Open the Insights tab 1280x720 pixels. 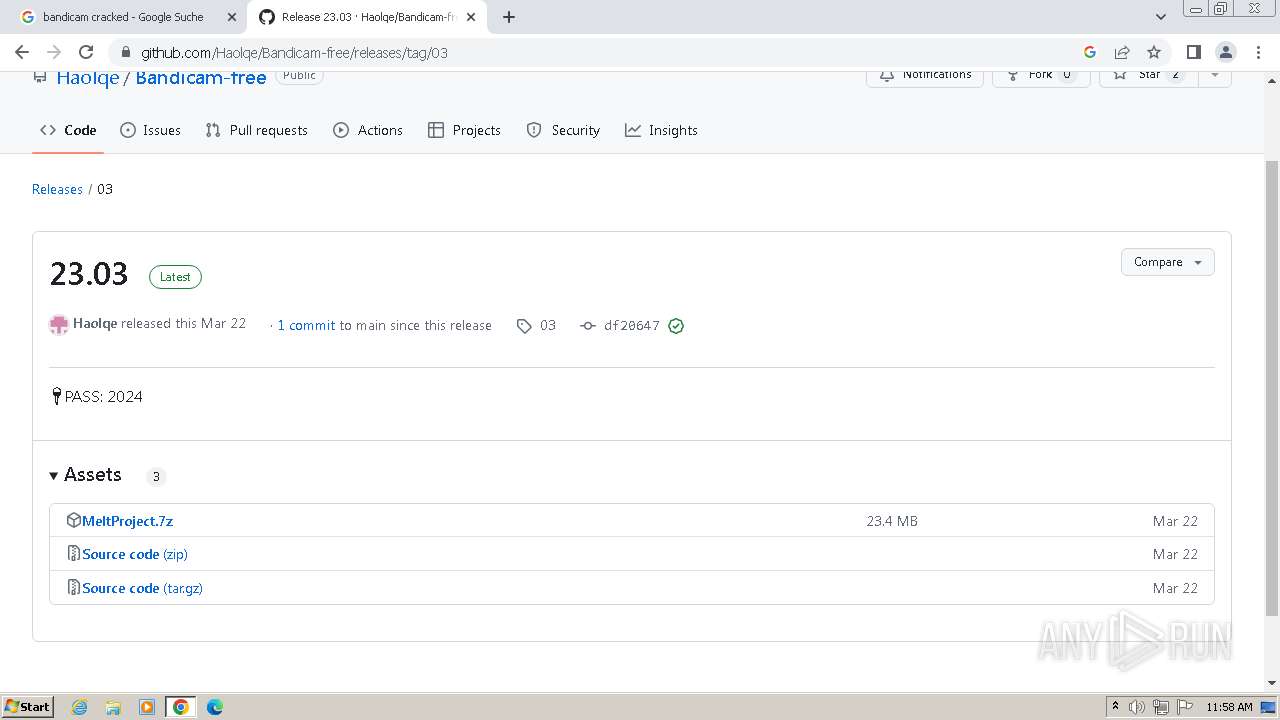point(661,130)
